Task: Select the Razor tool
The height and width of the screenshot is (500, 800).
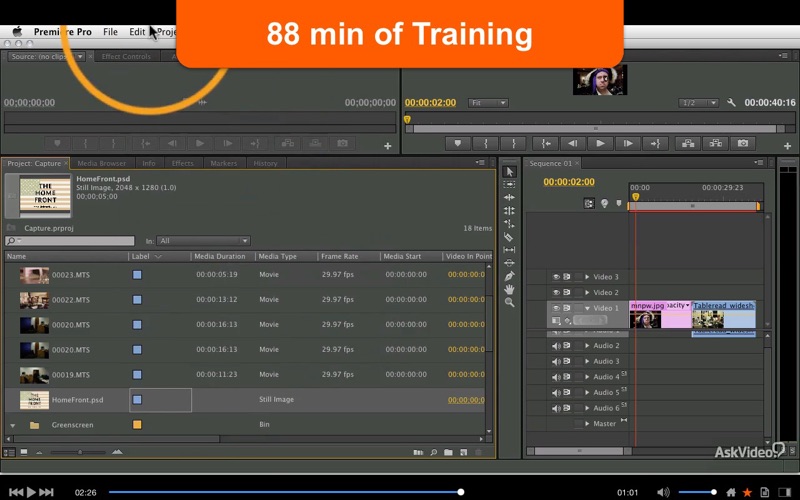Action: tap(509, 237)
